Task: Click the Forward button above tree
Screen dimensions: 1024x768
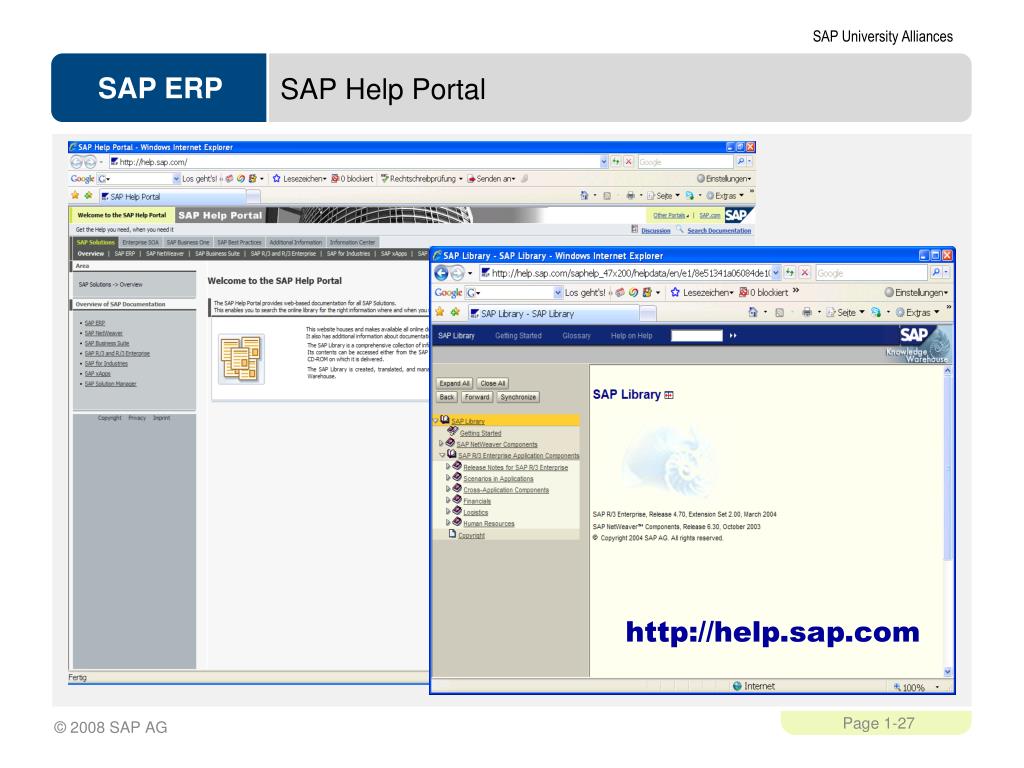Action: [x=477, y=397]
